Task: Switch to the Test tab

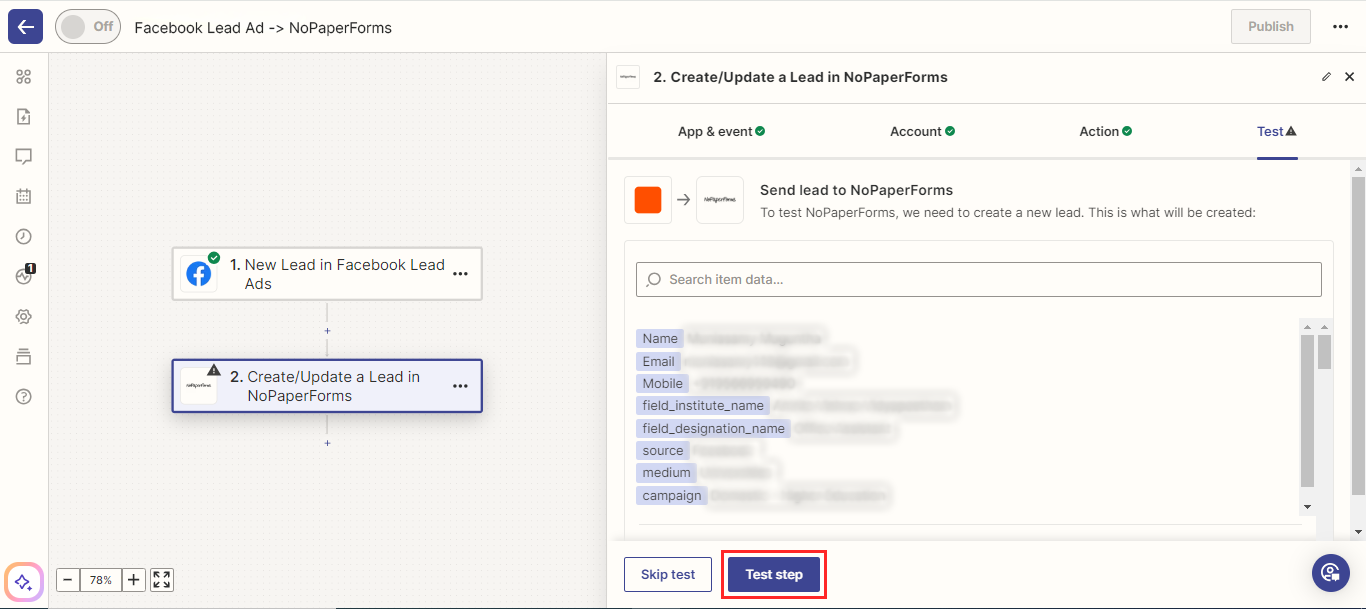Action: 1277,131
